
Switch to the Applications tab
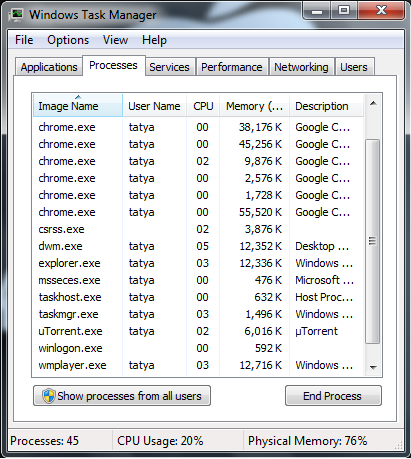49,67
